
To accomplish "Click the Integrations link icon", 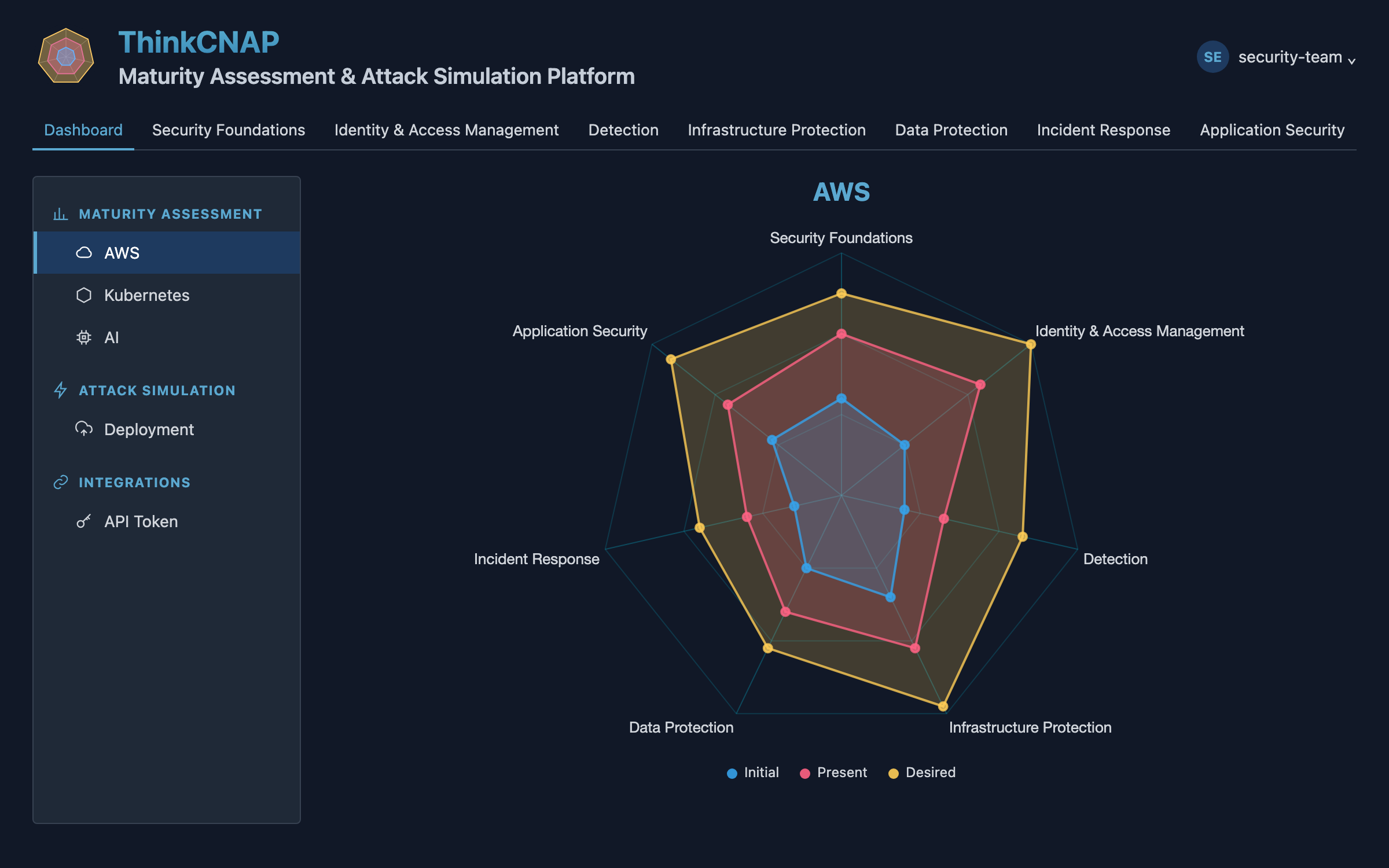I will tap(60, 482).
